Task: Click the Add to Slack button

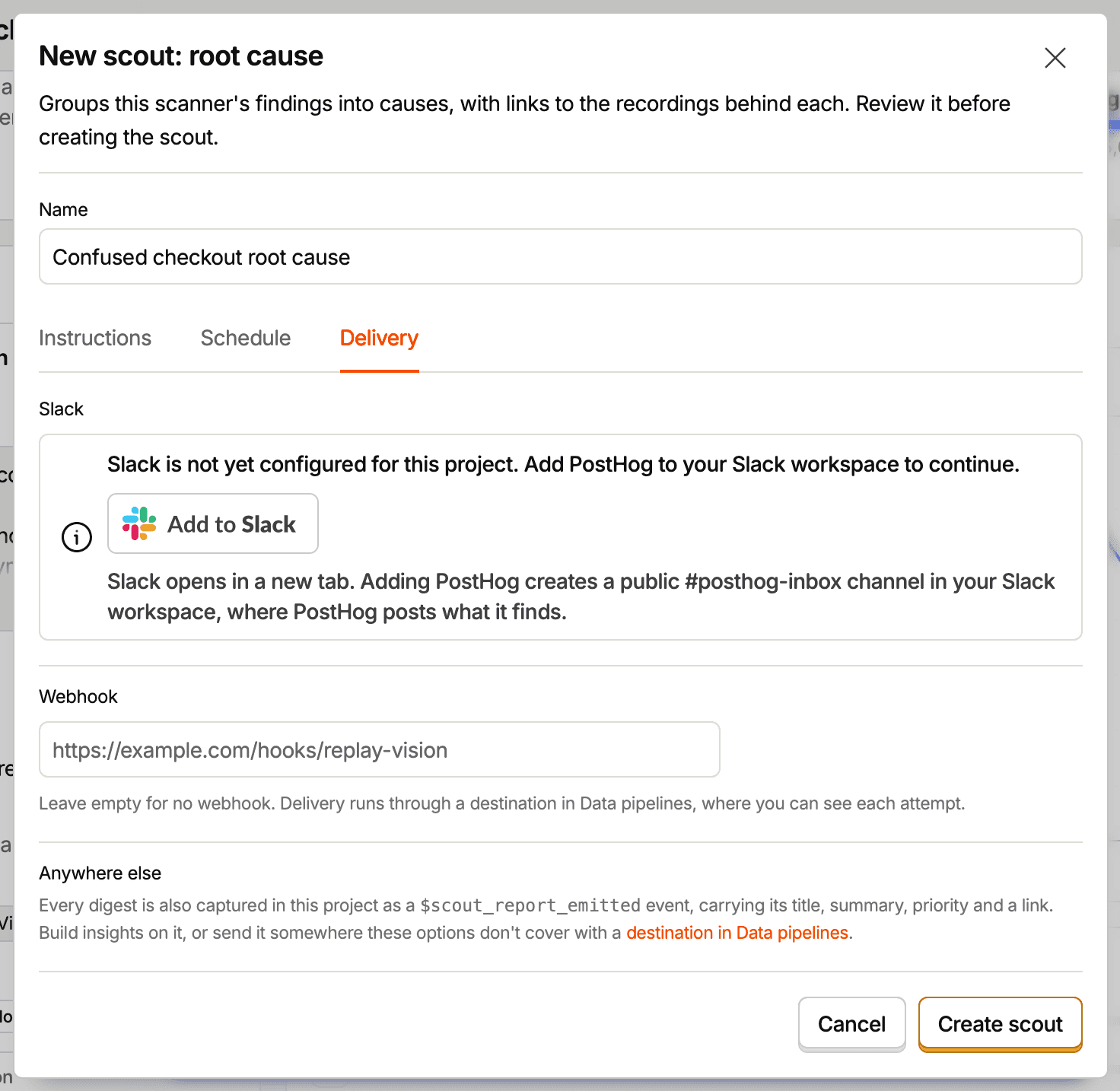Action: 213,523
